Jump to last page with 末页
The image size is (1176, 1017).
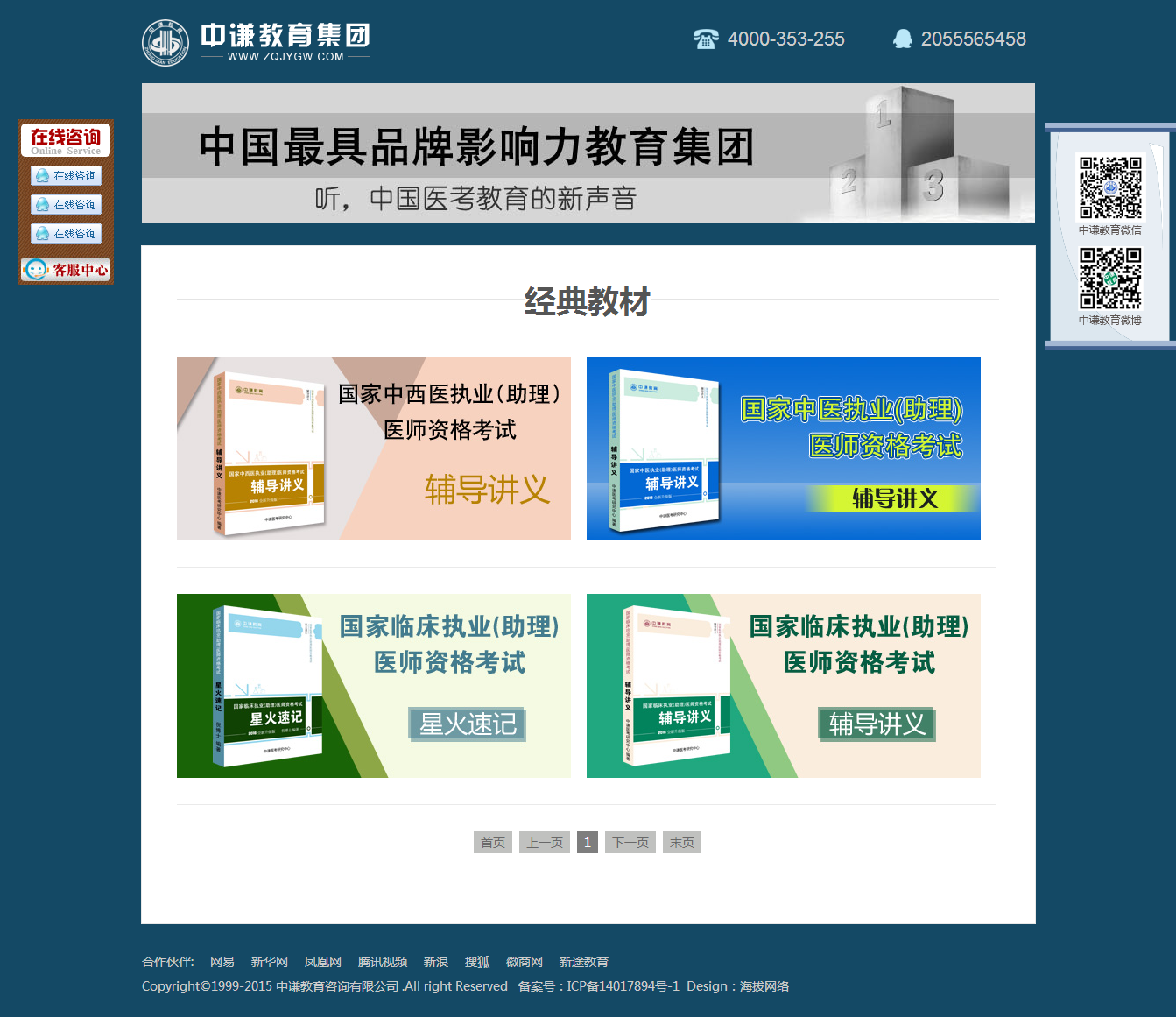(x=682, y=843)
